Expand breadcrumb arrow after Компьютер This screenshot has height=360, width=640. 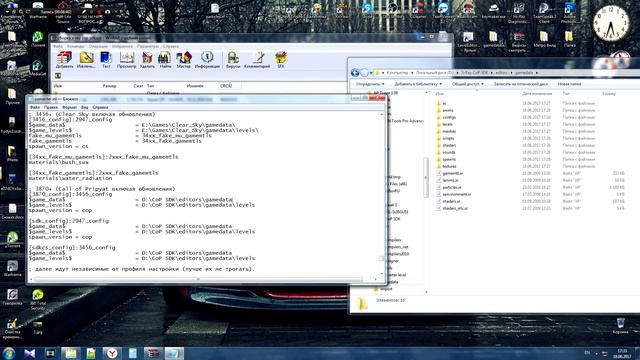412,73
